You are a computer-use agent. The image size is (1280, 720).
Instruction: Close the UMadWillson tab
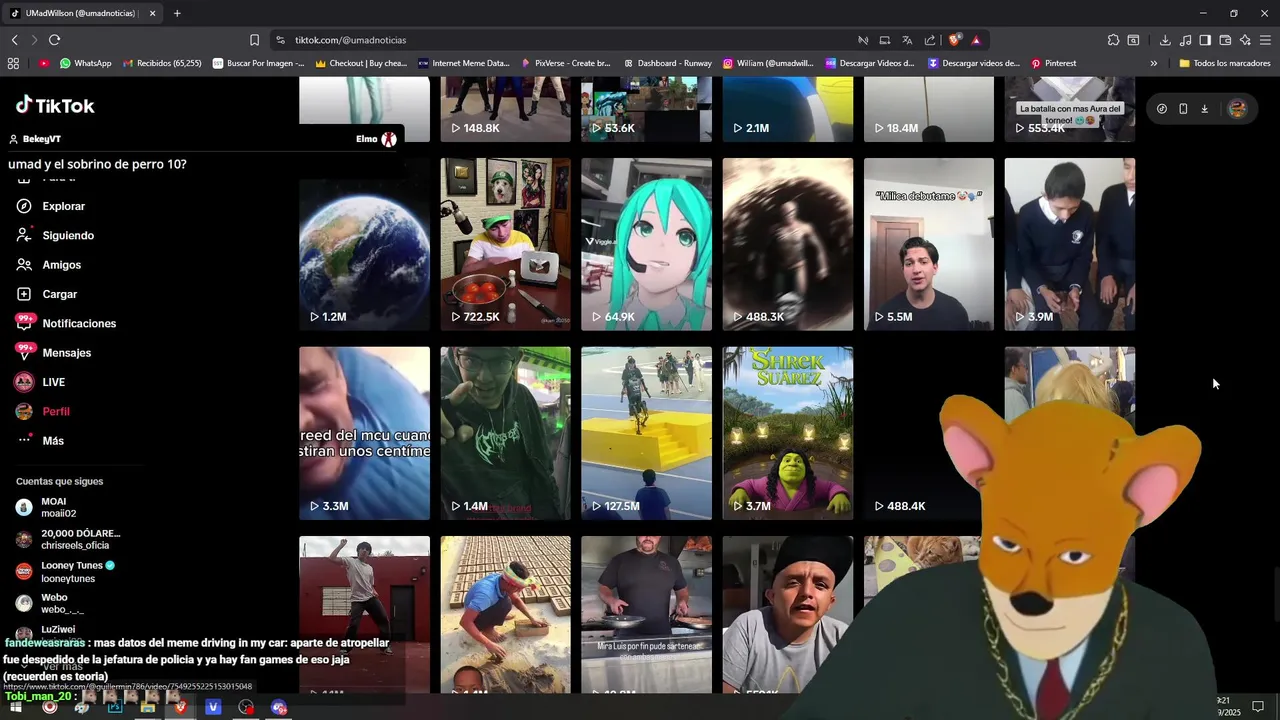(152, 13)
